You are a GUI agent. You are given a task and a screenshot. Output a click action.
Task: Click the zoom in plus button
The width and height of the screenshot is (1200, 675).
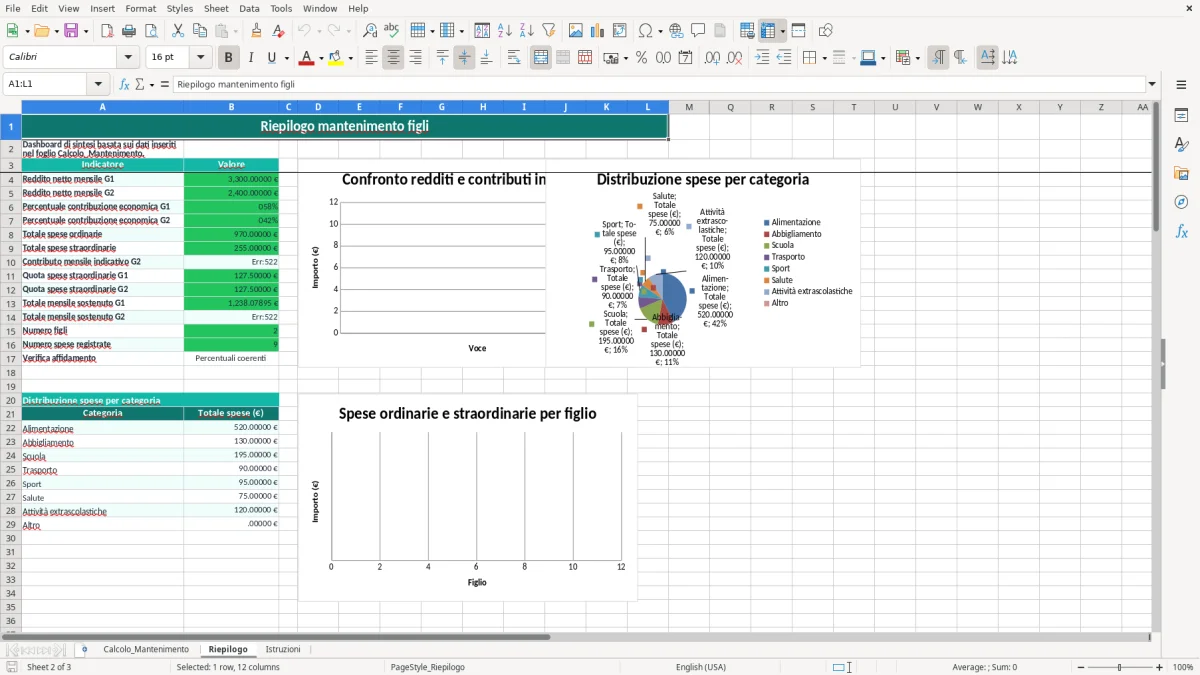click(1159, 667)
